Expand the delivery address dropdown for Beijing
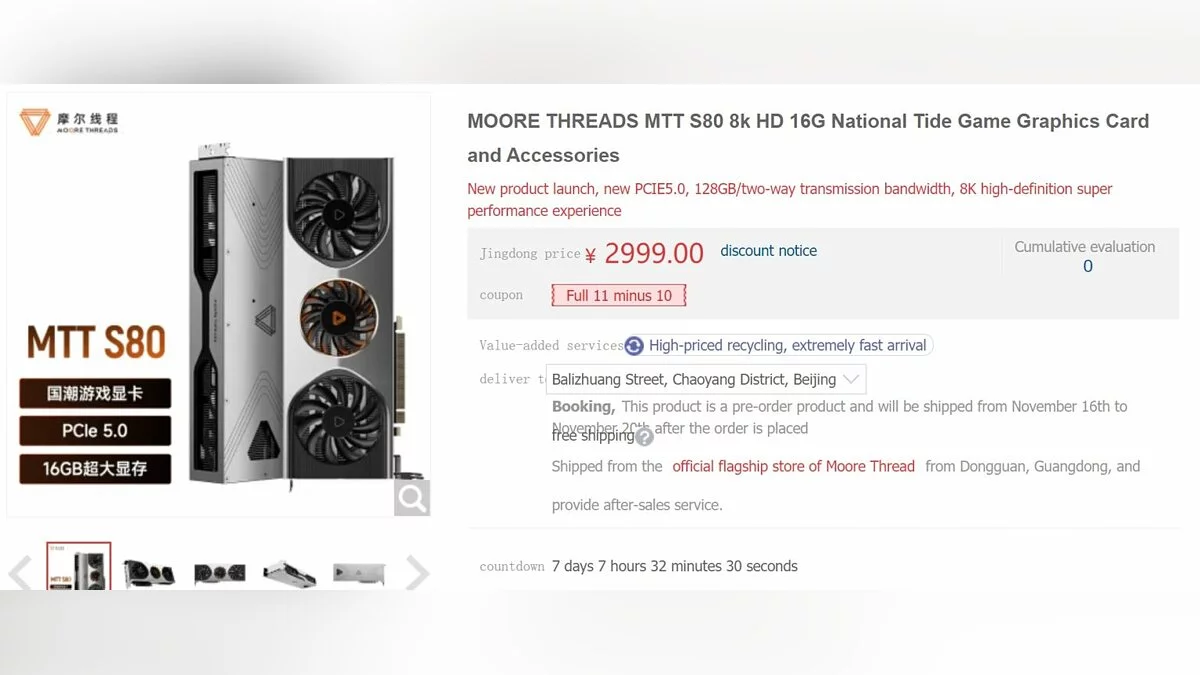The height and width of the screenshot is (675, 1200). coord(851,380)
